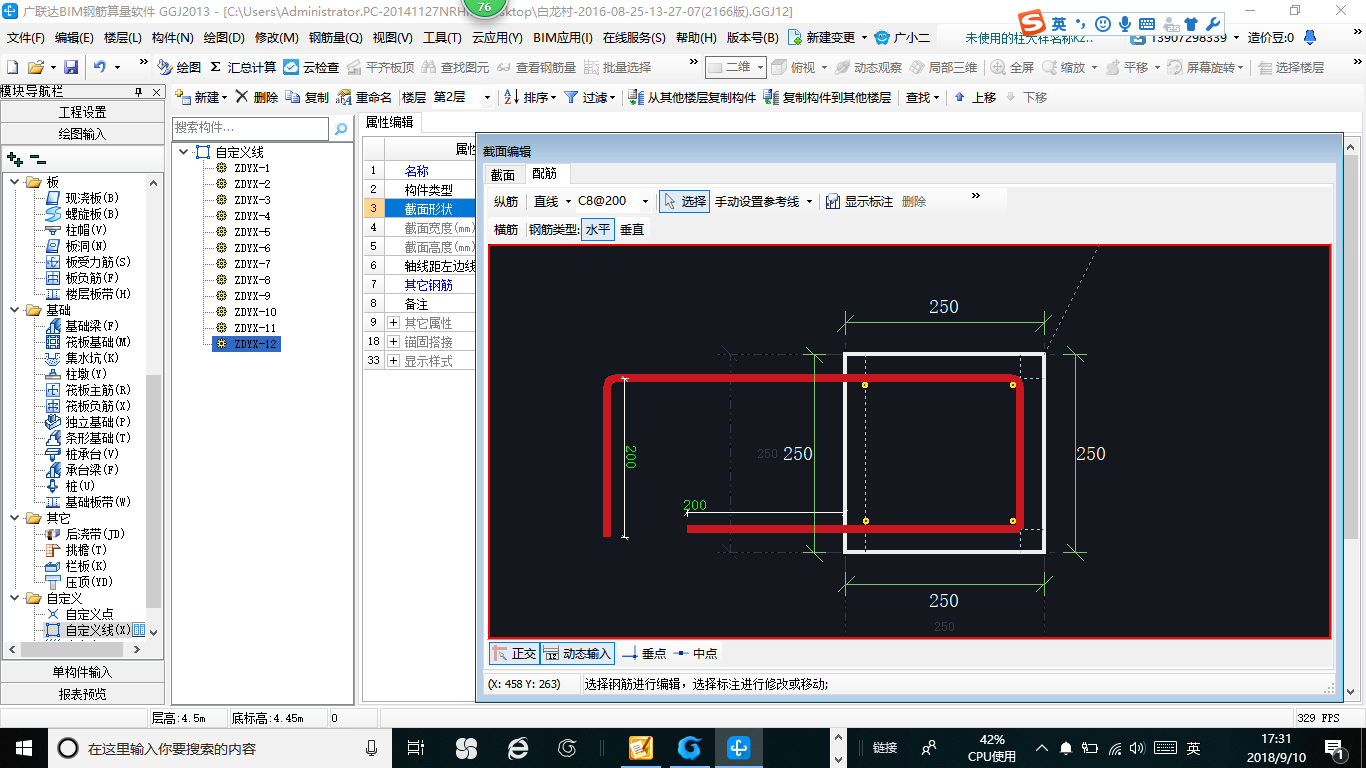Viewport: 1366px width, 768px height.
Task: Click the 工程设置 panel button
Action: [82, 112]
